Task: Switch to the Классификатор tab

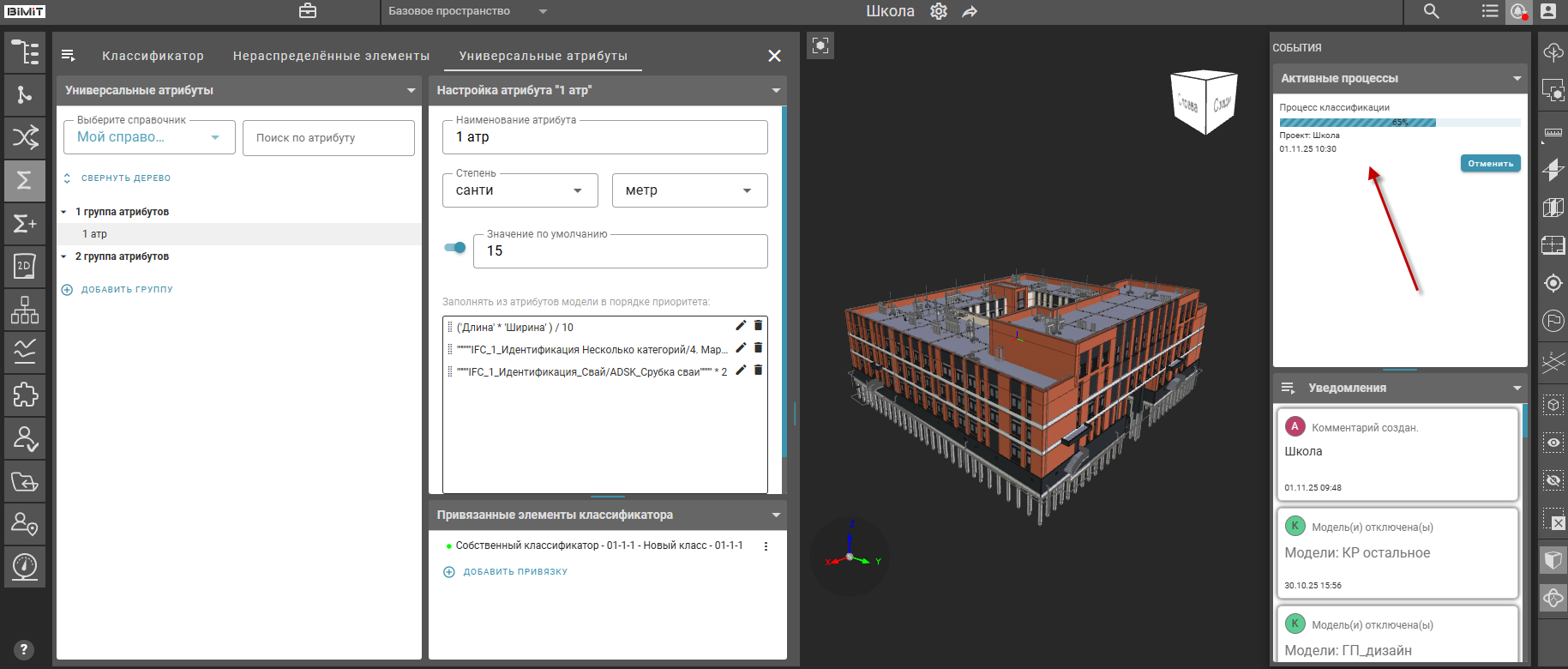Action: 153,56
